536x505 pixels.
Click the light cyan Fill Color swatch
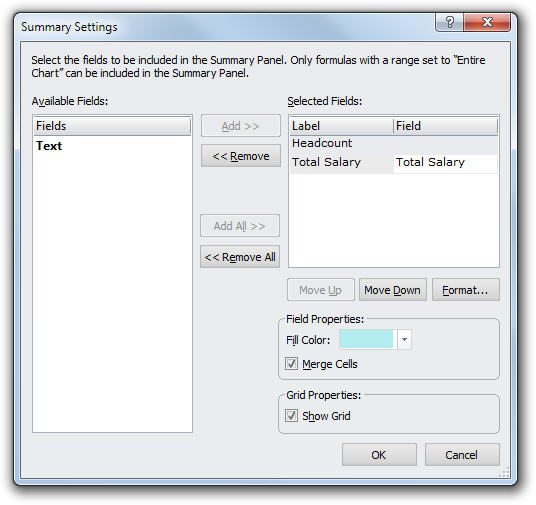point(366,339)
